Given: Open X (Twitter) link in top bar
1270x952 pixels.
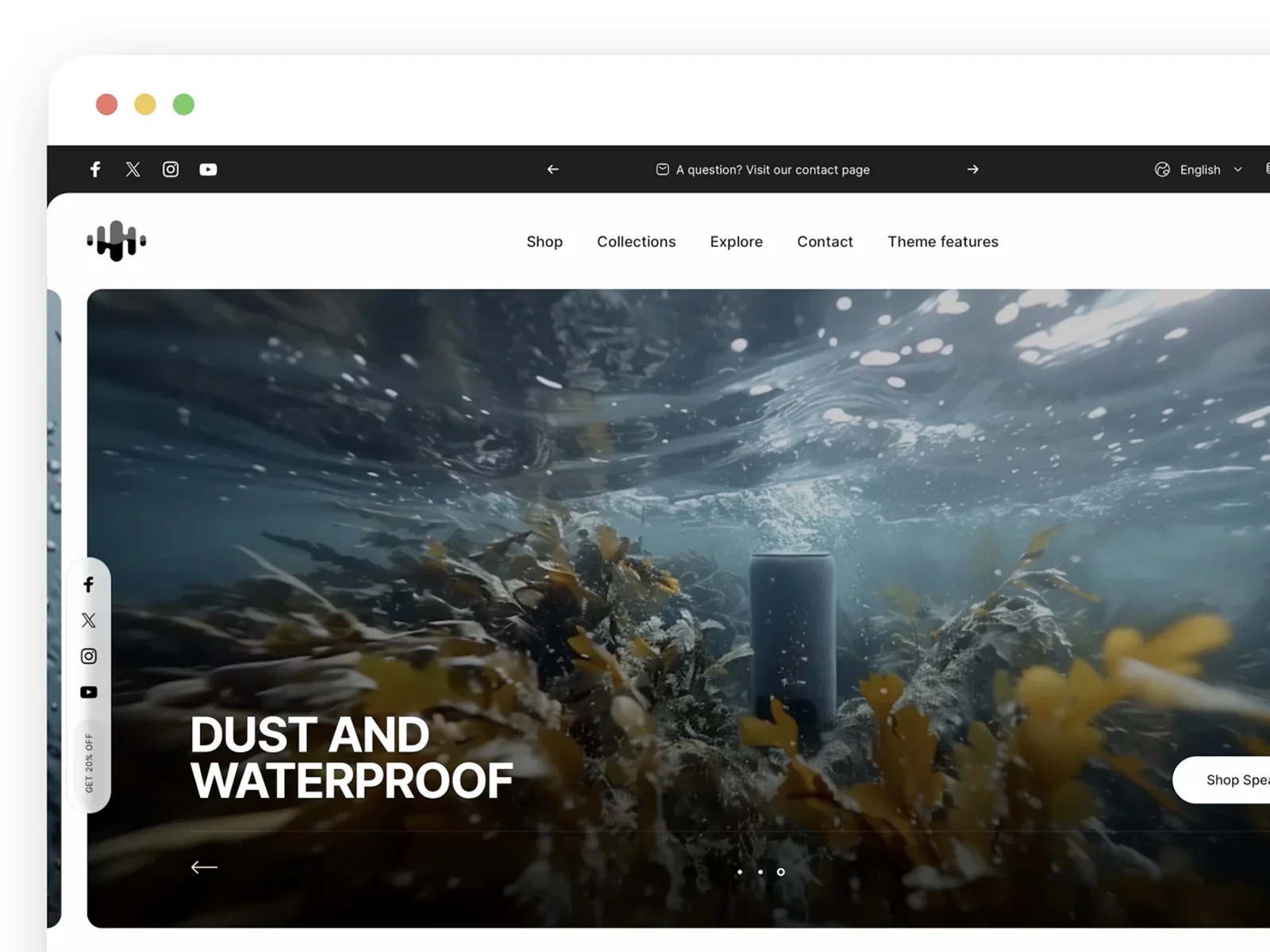Looking at the screenshot, I should (133, 169).
